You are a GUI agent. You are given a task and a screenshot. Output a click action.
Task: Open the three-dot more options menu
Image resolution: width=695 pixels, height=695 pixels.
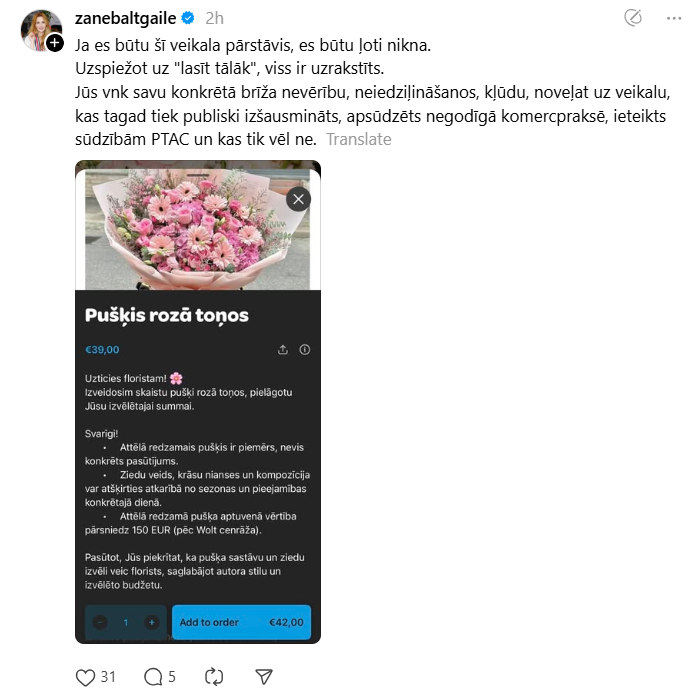click(674, 18)
